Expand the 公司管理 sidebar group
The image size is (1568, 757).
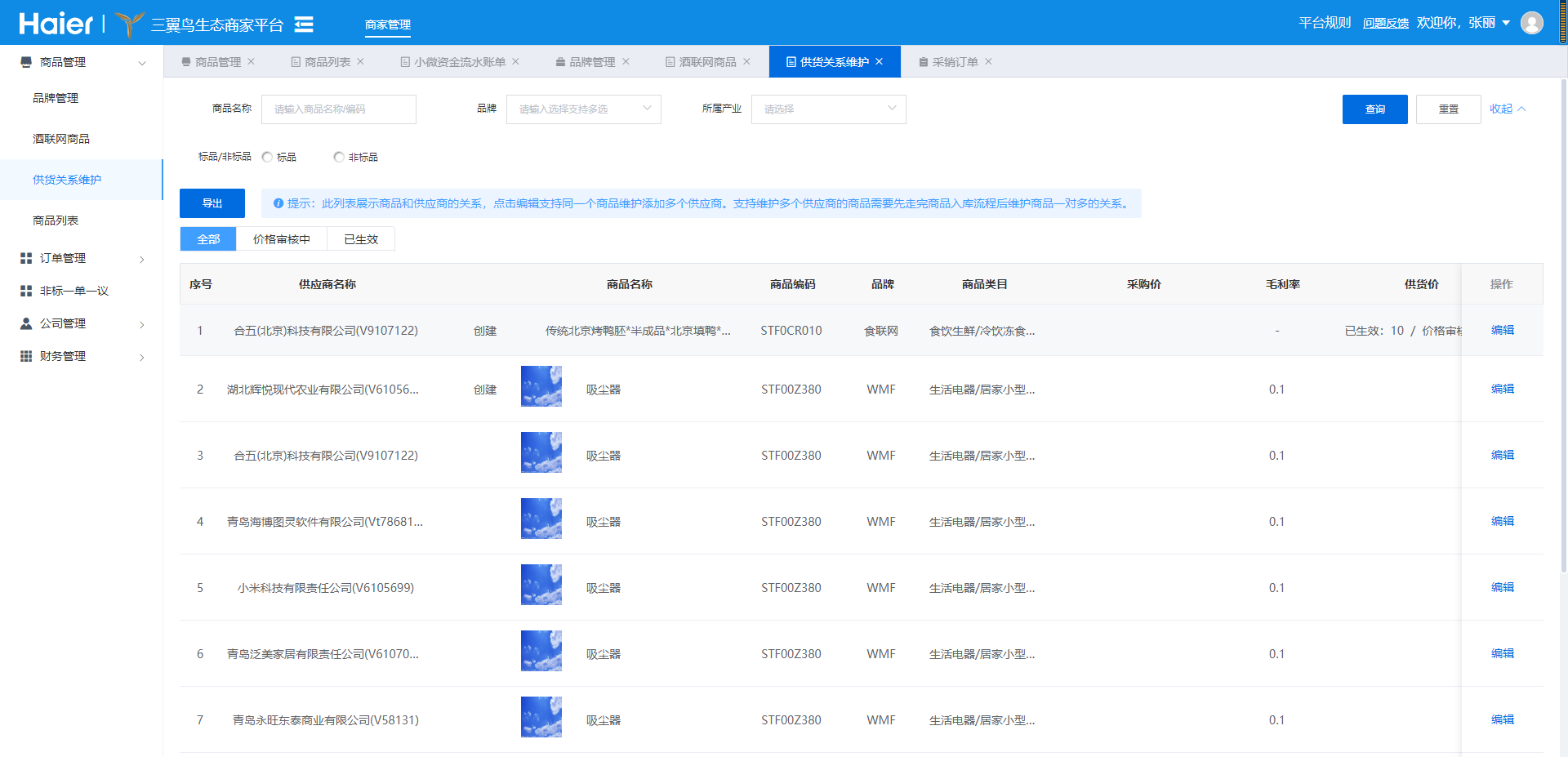click(x=142, y=324)
